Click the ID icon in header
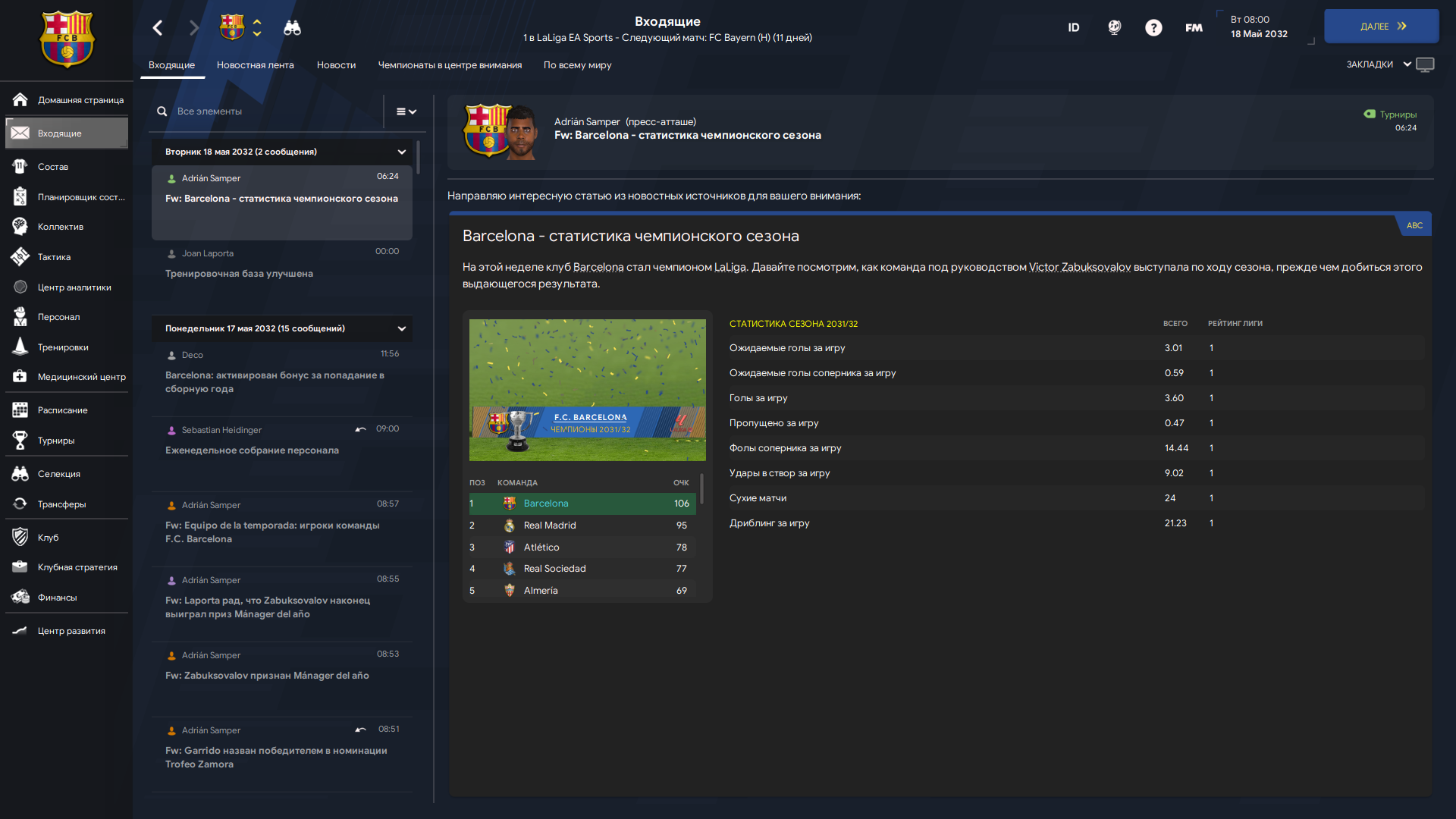Screen dimensions: 1456x819 [1074, 28]
